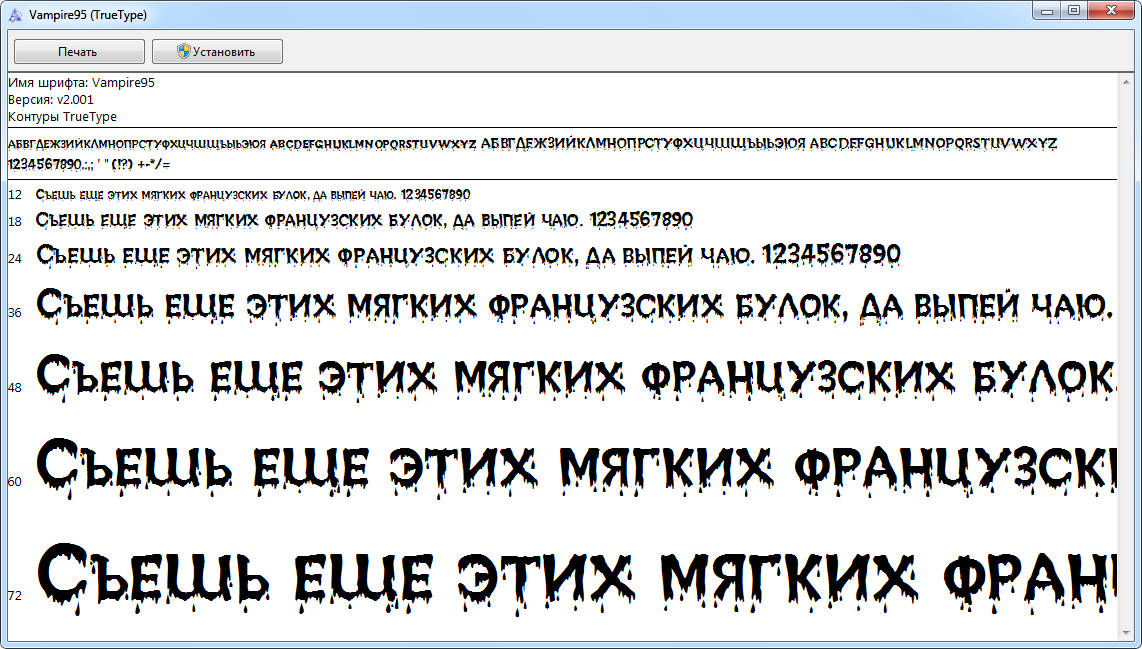Click the 60-point sample sentence
Viewport: 1142px width, 649px height.
[x=575, y=468]
